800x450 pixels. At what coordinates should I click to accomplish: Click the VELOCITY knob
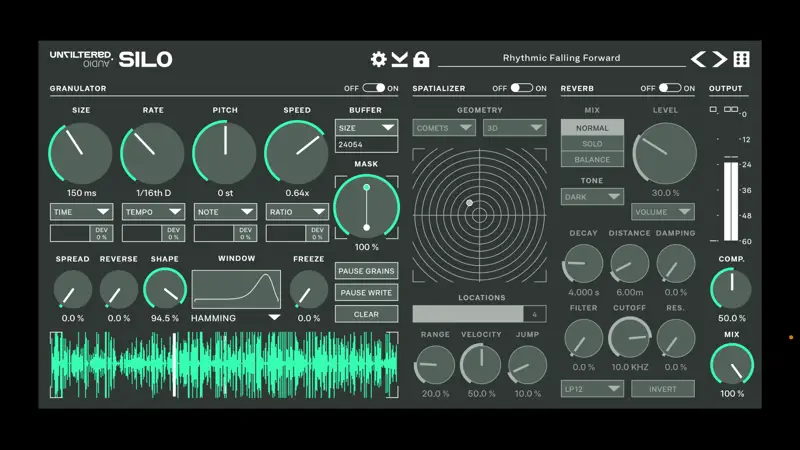481,364
